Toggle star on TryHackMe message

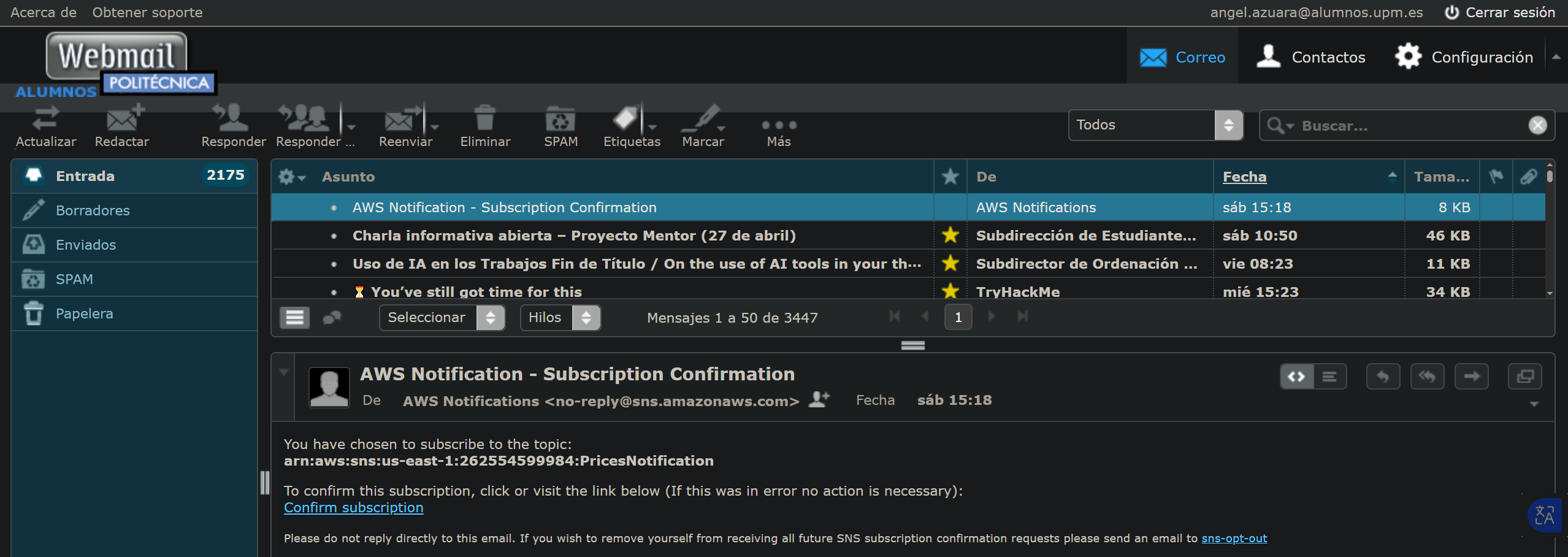click(950, 290)
